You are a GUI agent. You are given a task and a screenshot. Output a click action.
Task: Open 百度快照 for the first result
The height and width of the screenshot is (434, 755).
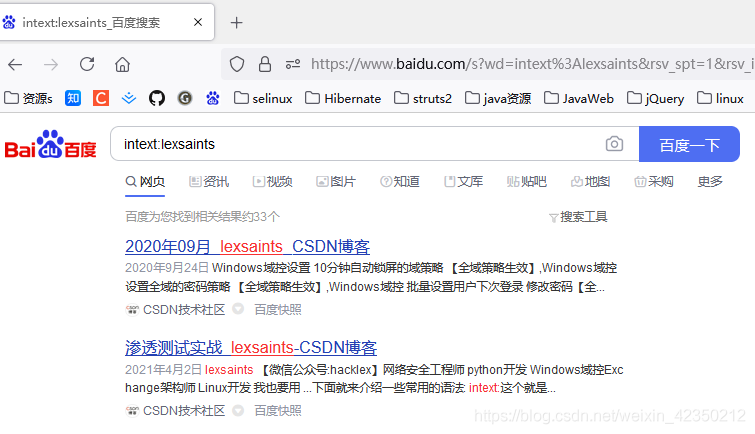point(278,309)
